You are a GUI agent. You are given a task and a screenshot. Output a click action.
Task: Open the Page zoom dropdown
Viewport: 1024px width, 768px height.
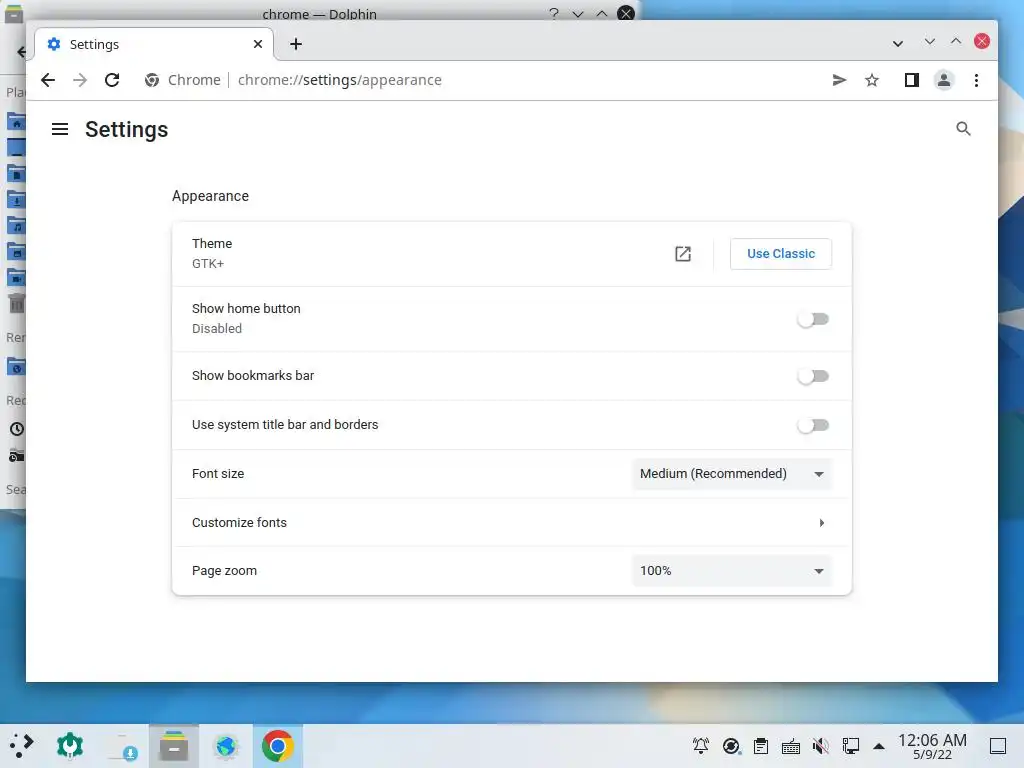731,571
